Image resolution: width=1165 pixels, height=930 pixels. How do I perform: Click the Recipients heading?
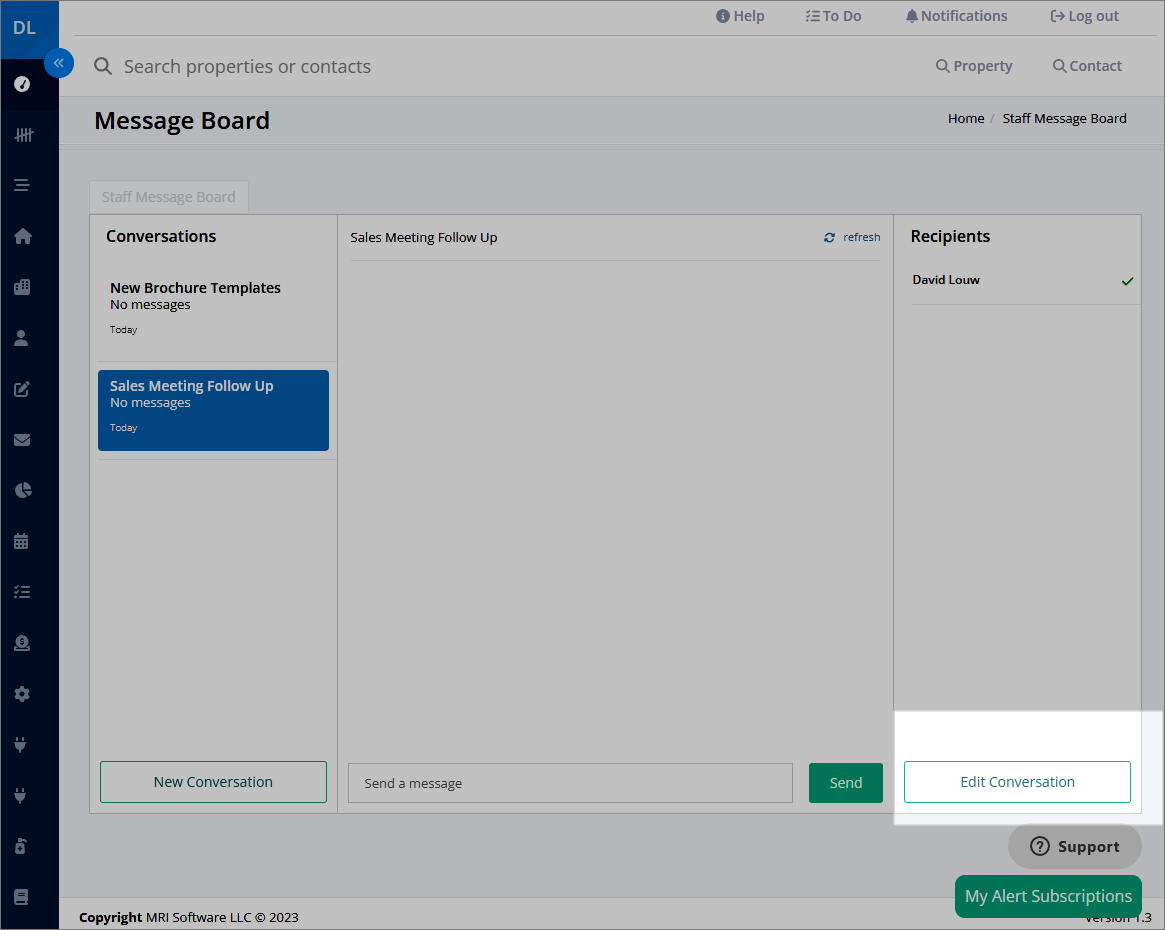(x=950, y=236)
